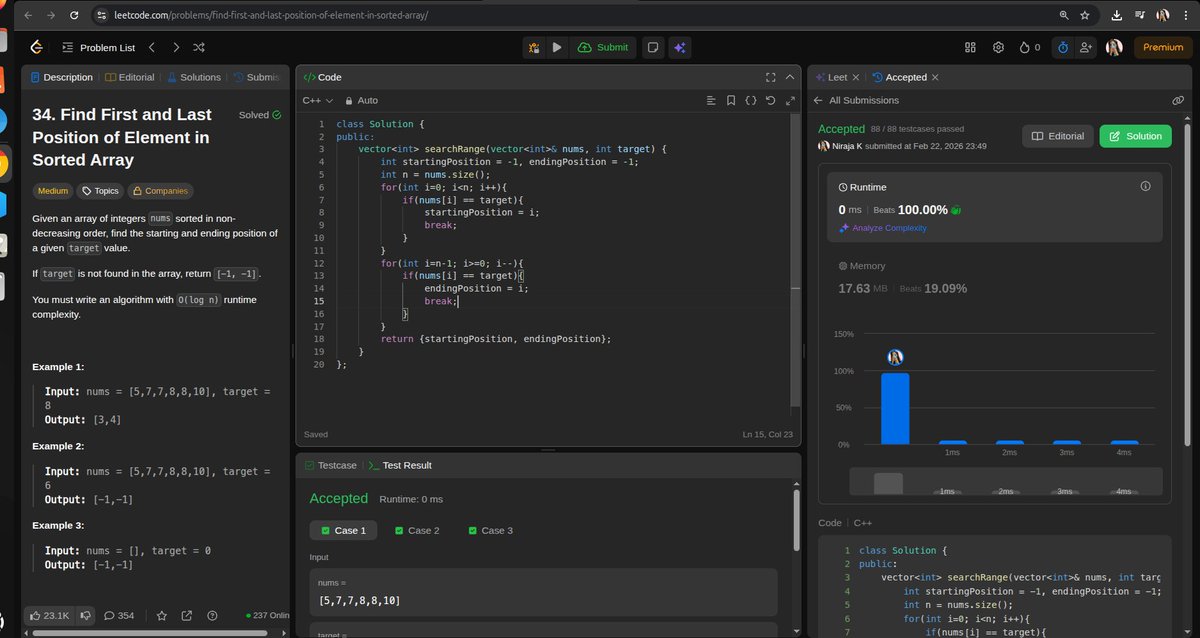This screenshot has width=1200, height=638.
Task: Open the 354 comments icon
Action: [119, 615]
